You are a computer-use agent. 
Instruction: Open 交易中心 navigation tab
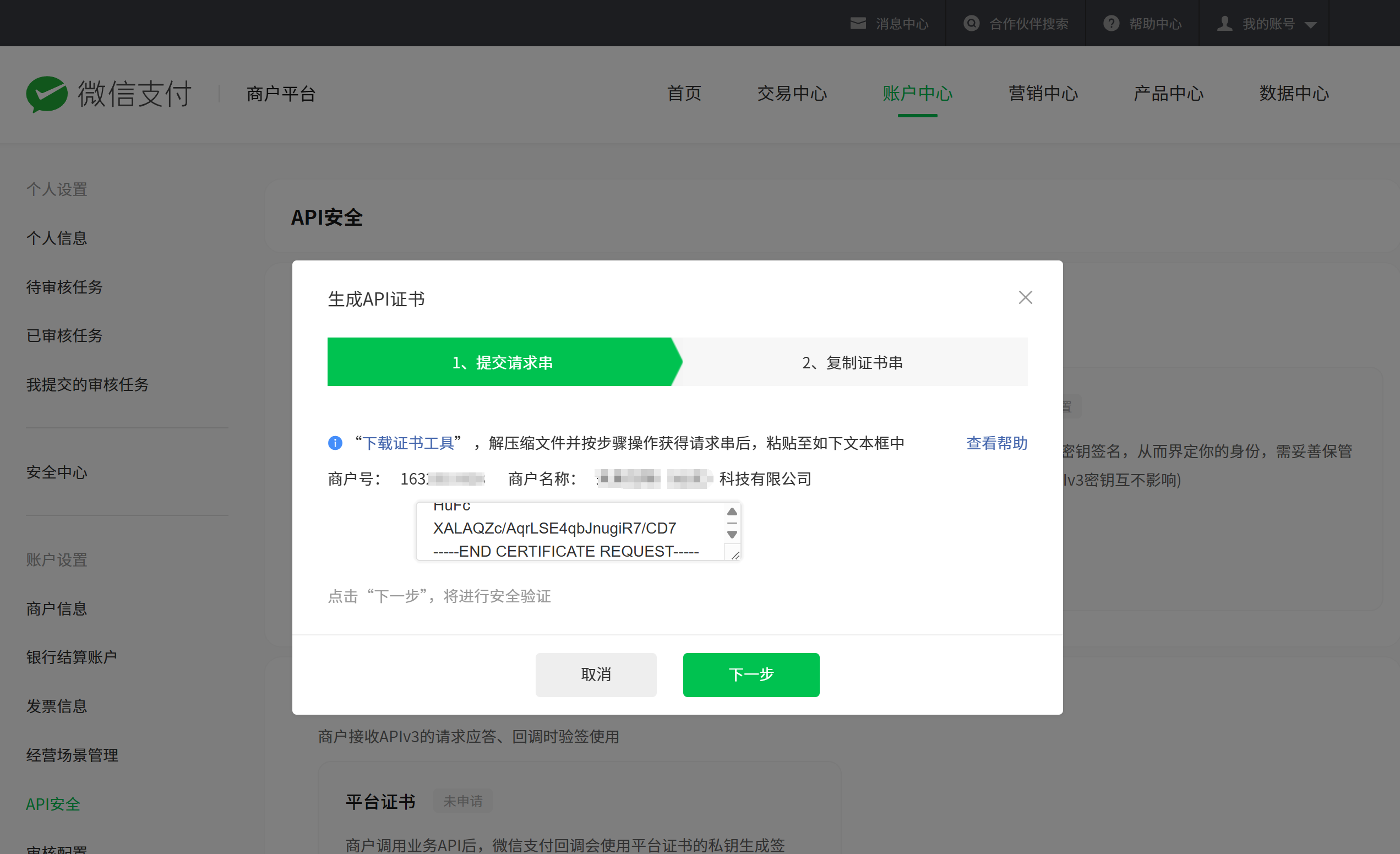click(x=792, y=93)
